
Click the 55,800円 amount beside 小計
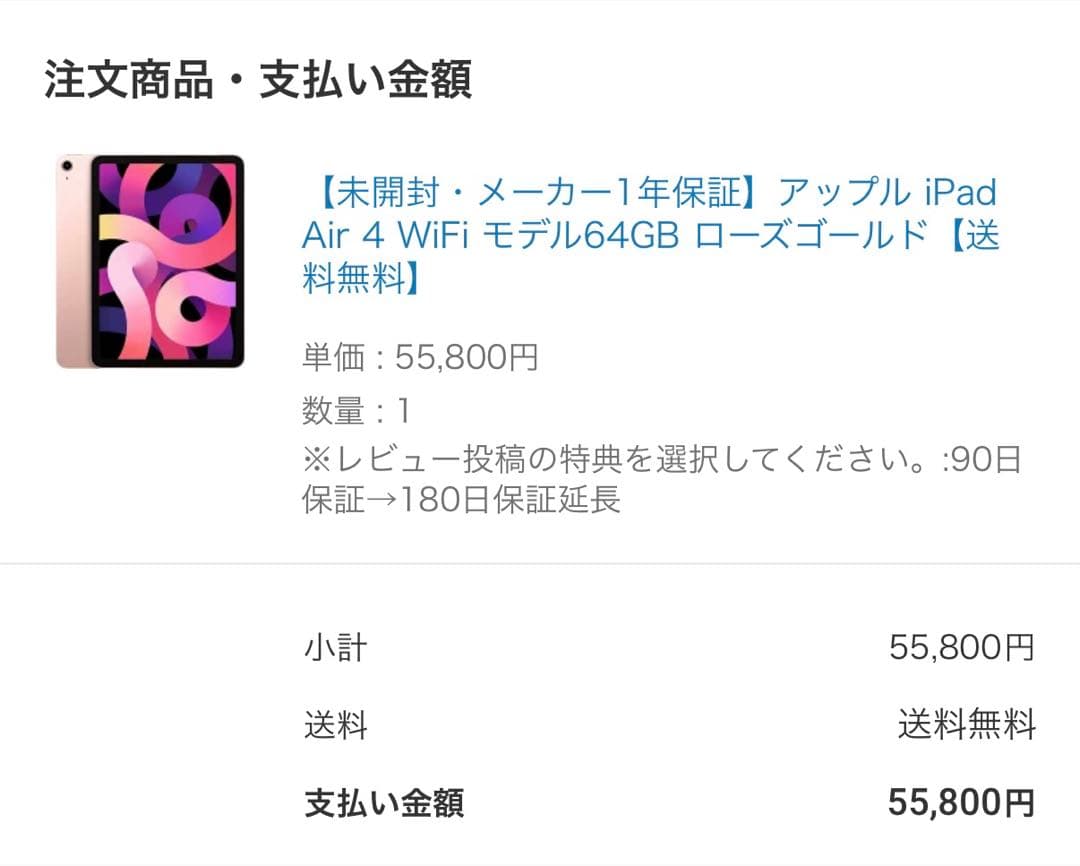961,648
